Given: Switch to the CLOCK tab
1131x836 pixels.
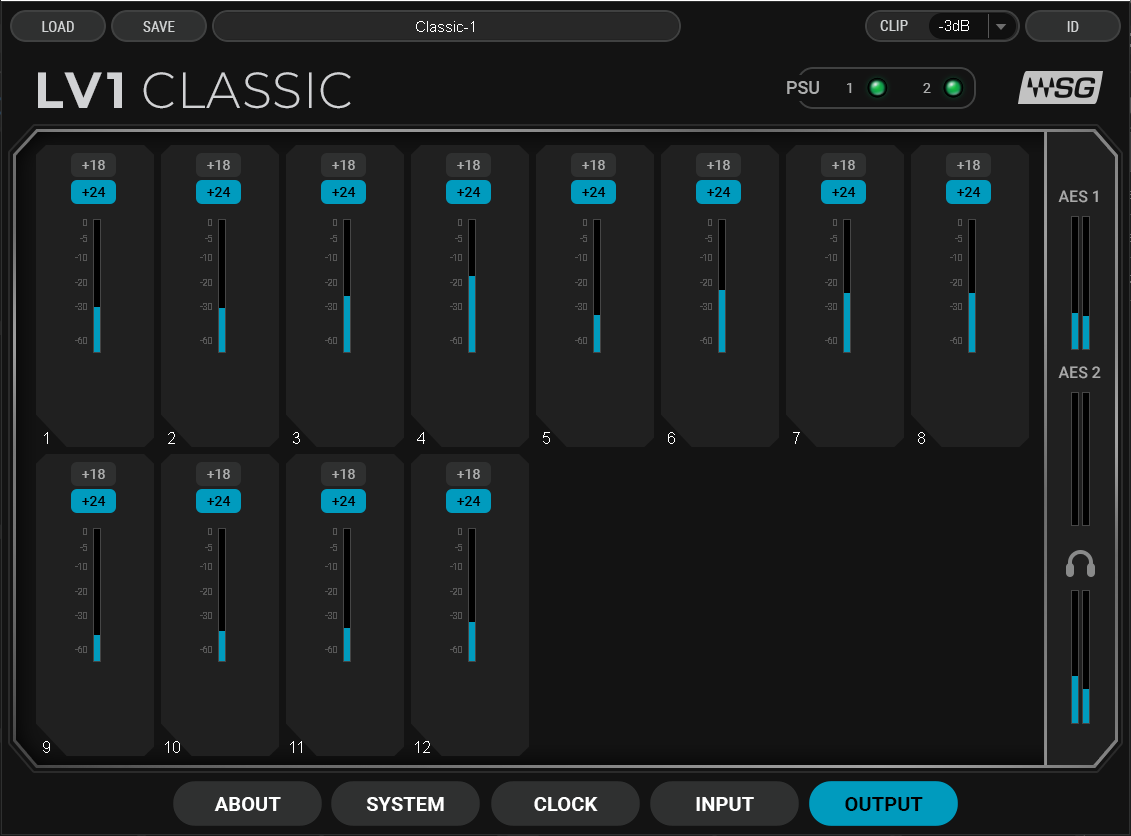Looking at the screenshot, I should [566, 804].
